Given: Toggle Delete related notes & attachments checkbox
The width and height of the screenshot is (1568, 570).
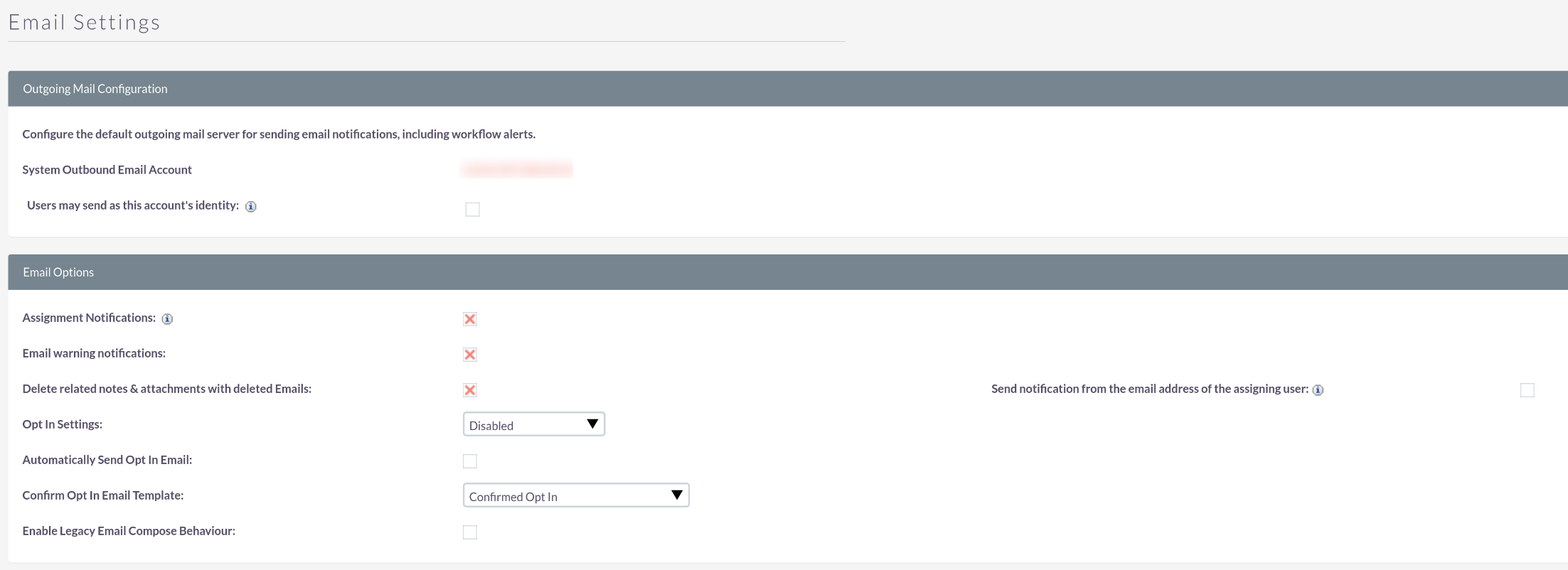Looking at the screenshot, I should [x=470, y=390].
